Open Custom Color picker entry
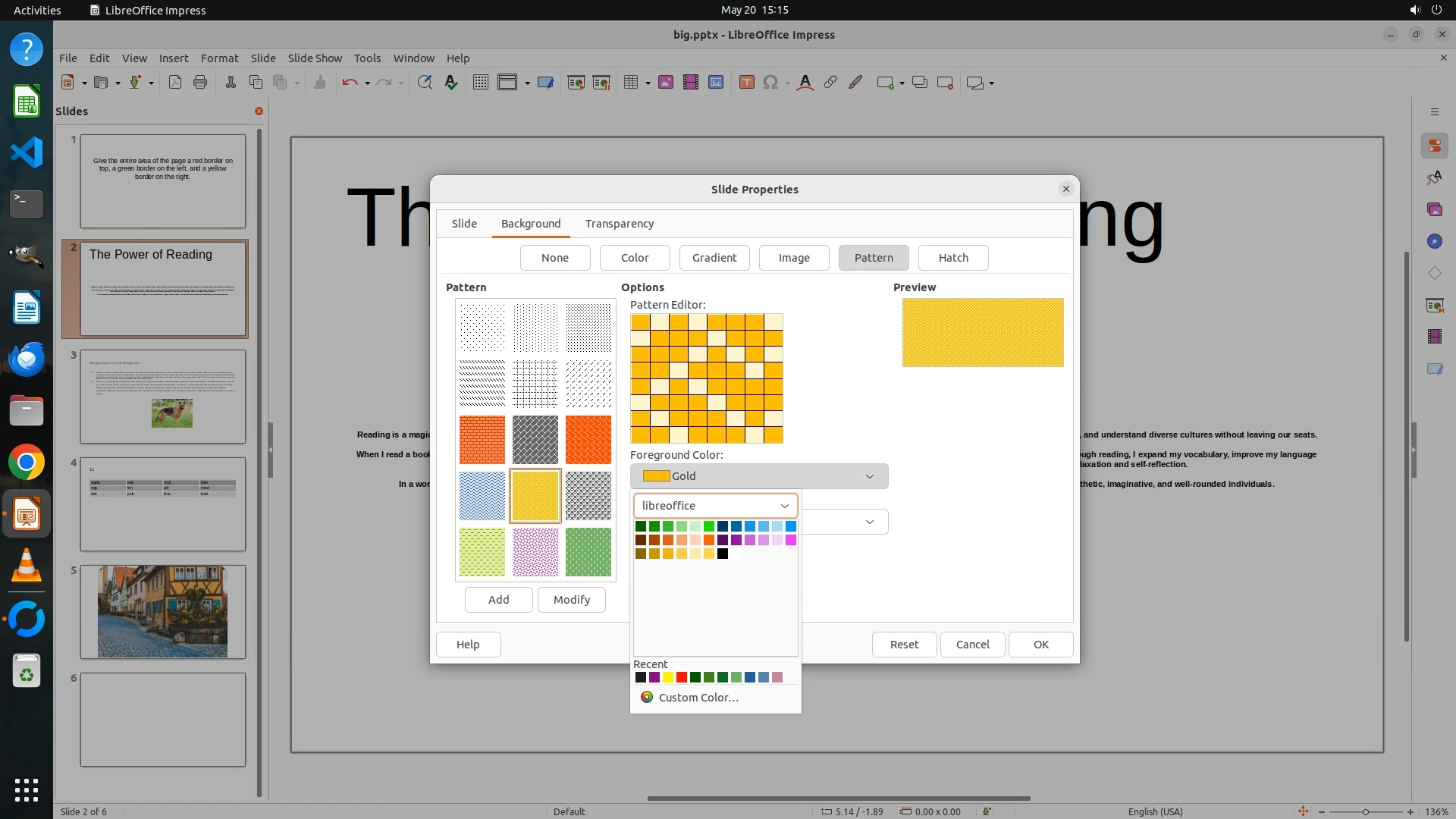 tap(698, 698)
